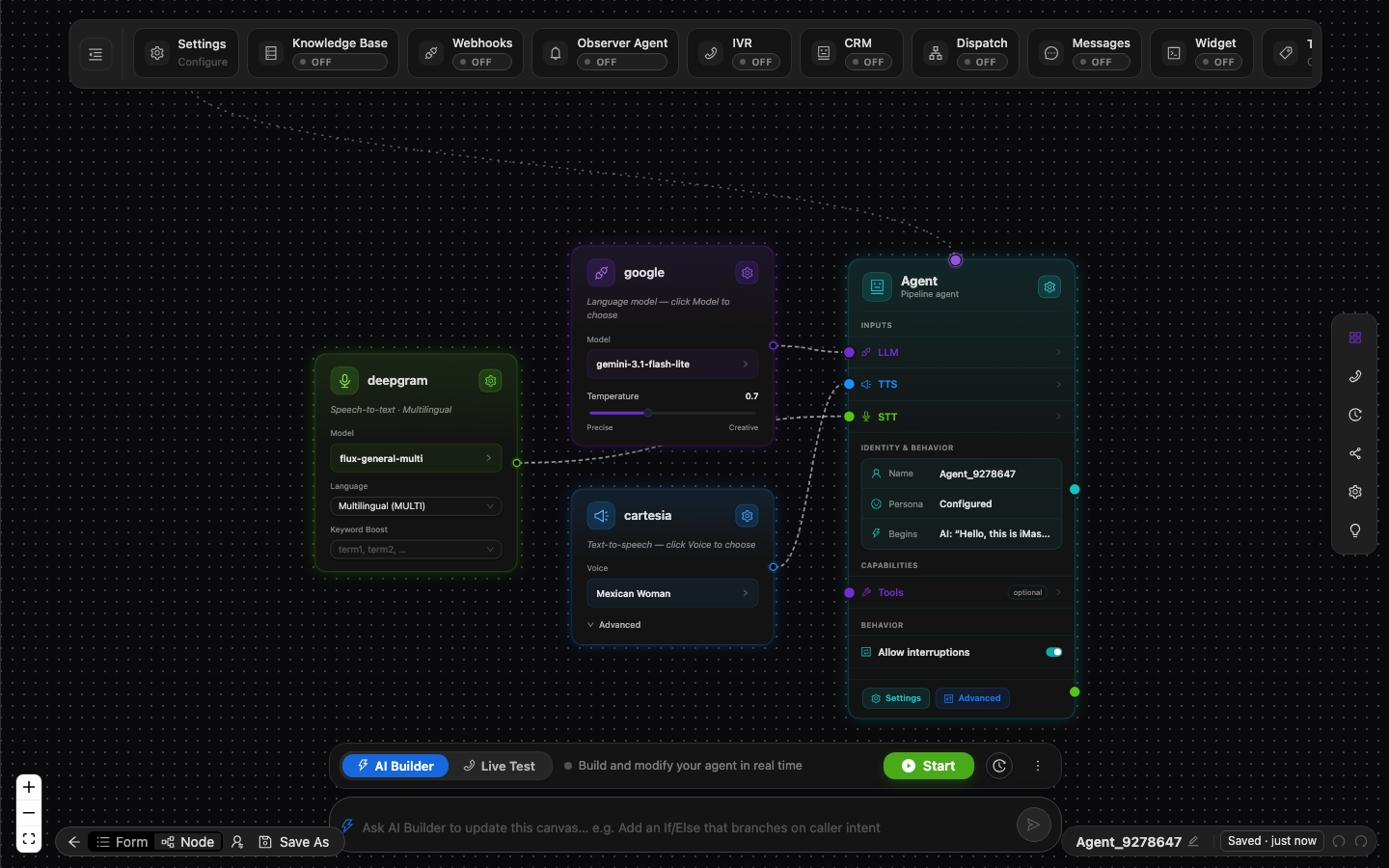Choose gemini-3.1-flash-lite model selector
1389x868 pixels.
(672, 365)
